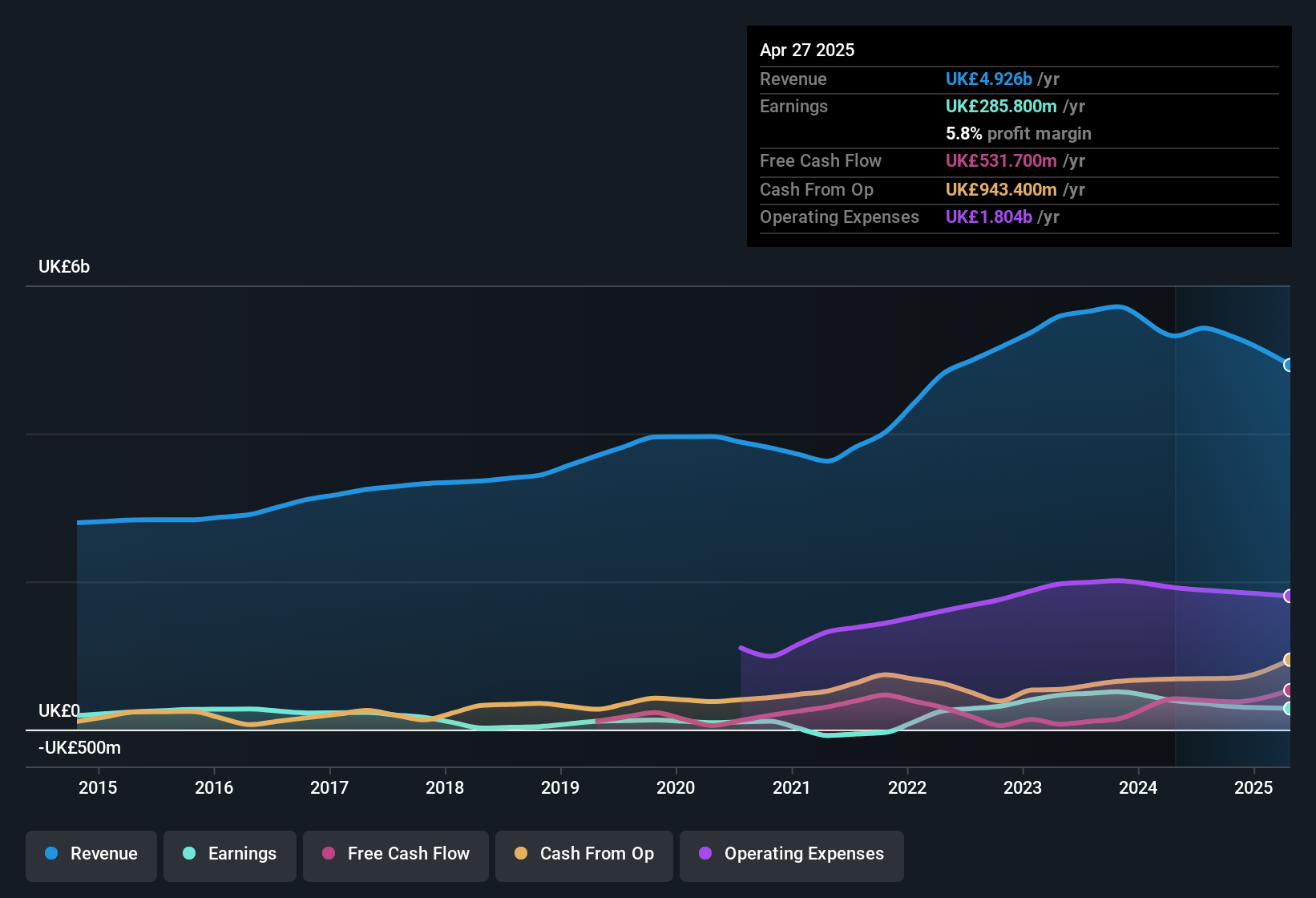Click the teal Earnings legend dot
Viewport: 1316px width, 898px height.
pos(189,854)
